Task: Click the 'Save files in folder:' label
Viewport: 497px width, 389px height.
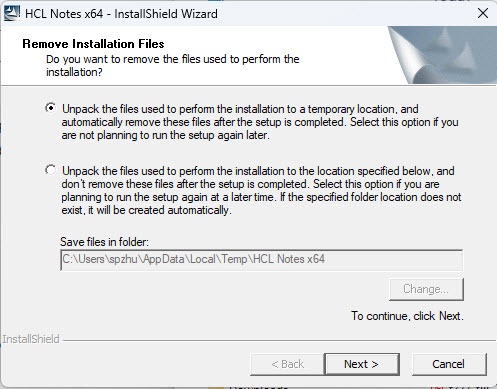Action: 104,242
